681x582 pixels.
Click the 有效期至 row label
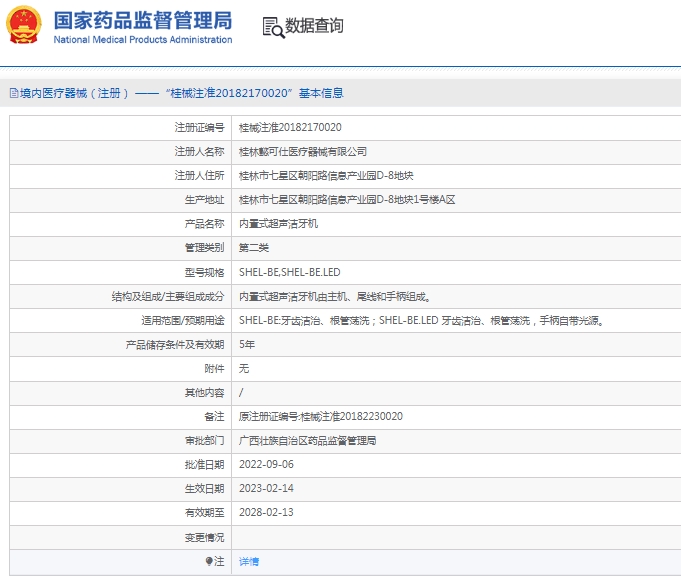pos(205,513)
